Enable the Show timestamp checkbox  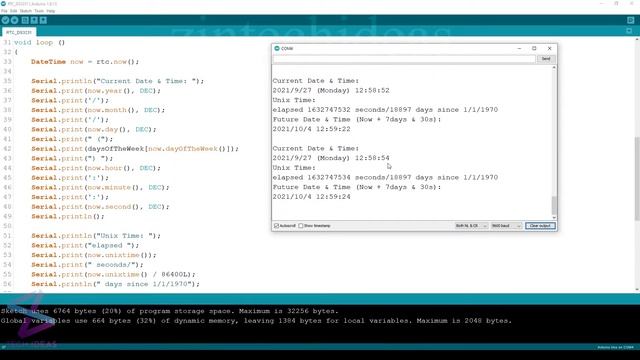click(x=301, y=226)
